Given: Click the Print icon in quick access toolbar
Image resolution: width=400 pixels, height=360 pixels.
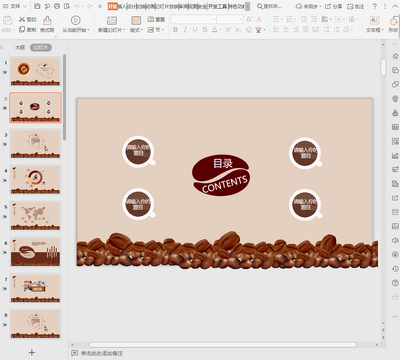Looking at the screenshot, I should click(57, 6).
